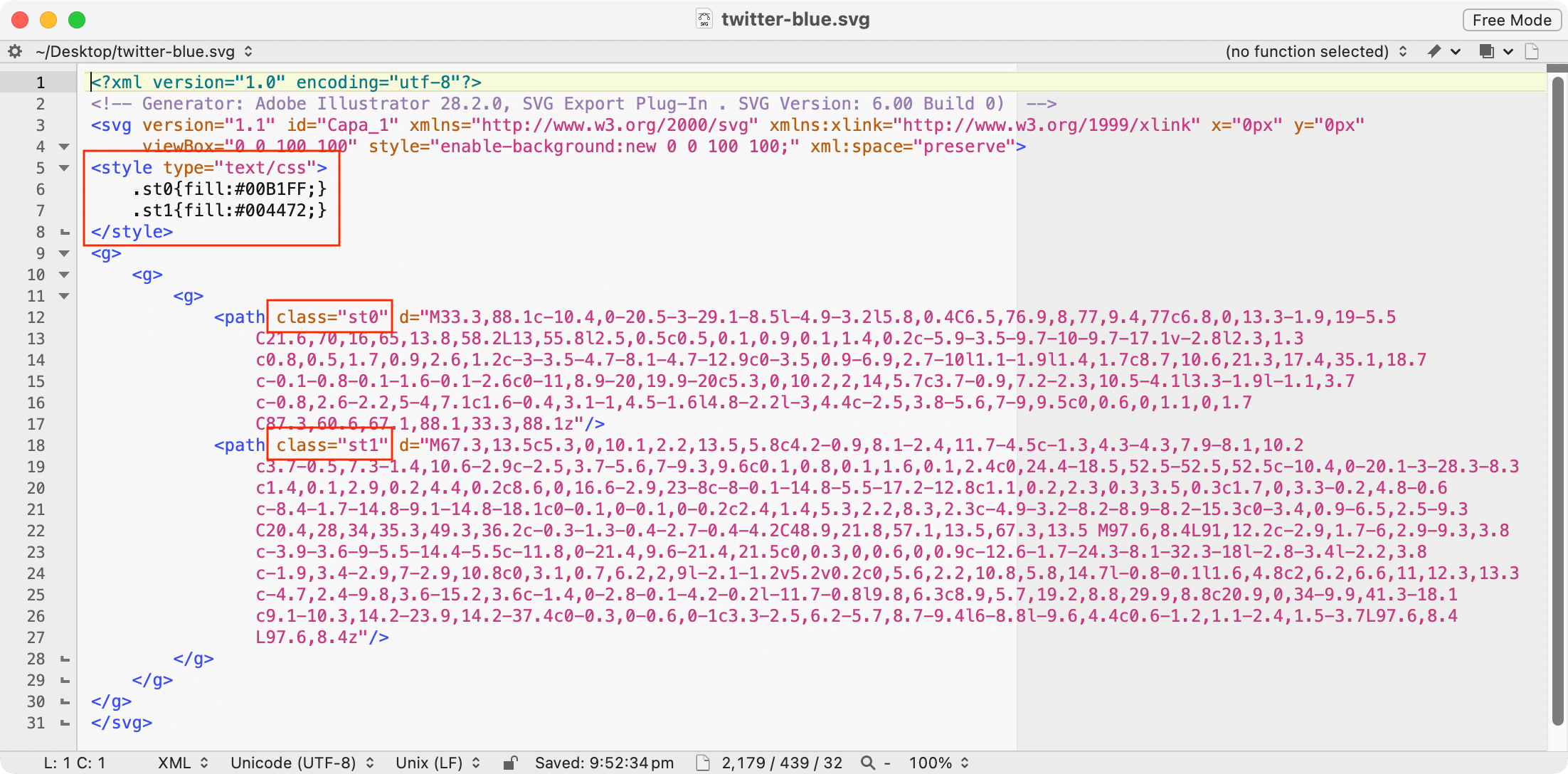Collapse the g fold on line 11

64,296
